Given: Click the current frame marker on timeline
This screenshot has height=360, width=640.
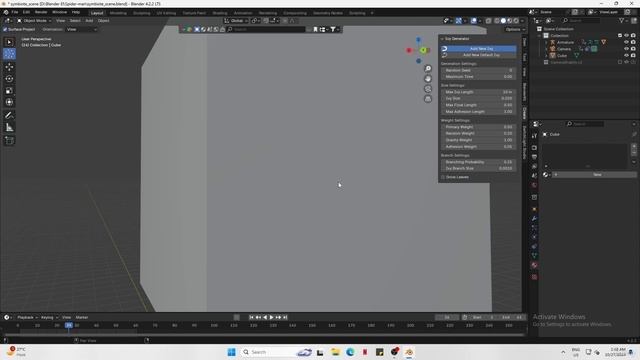Looking at the screenshot, I should [x=69, y=325].
